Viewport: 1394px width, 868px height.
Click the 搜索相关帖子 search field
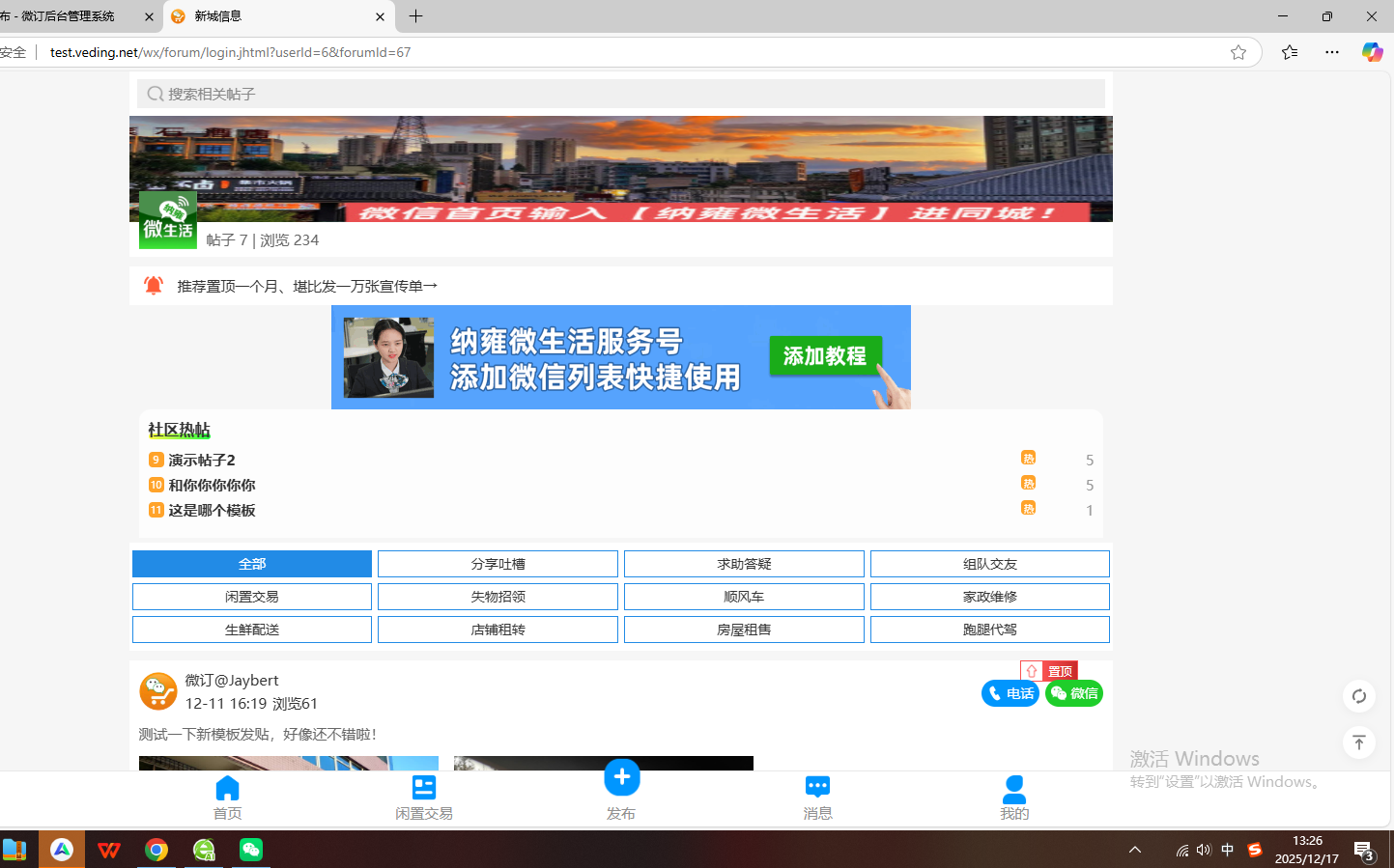tap(620, 94)
